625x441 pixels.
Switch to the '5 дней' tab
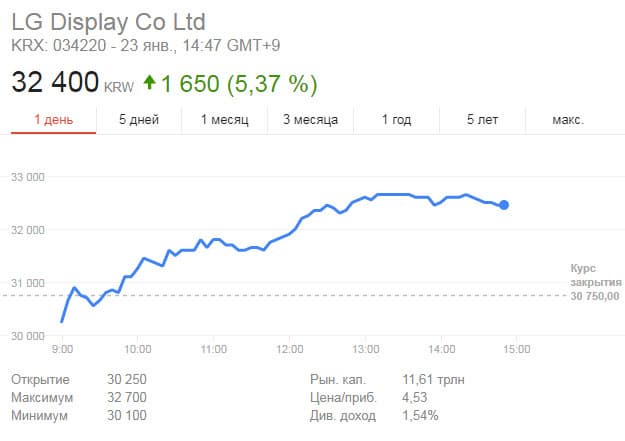pyautogui.click(x=139, y=120)
